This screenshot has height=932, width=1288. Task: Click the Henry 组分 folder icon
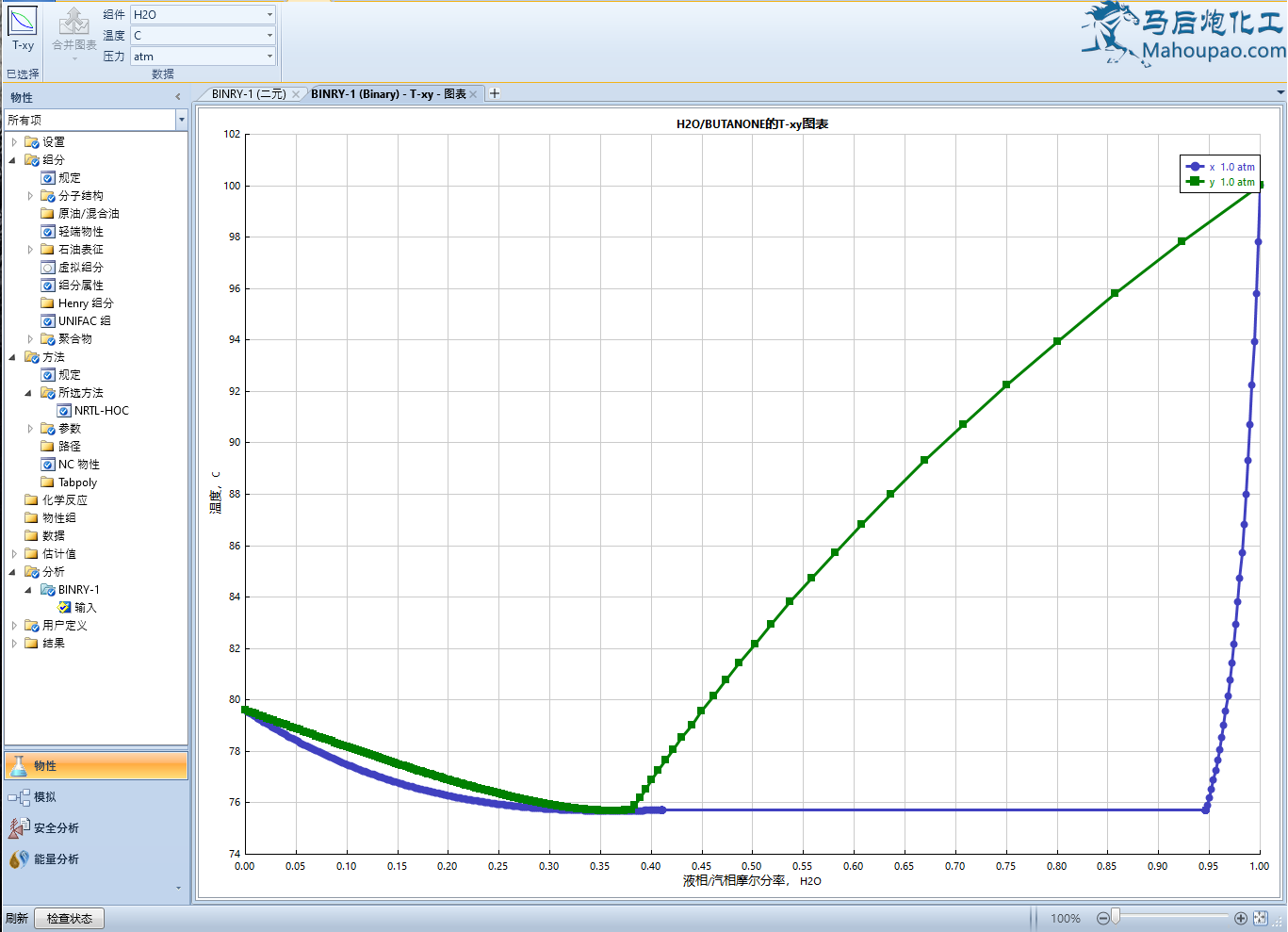pyautogui.click(x=48, y=303)
